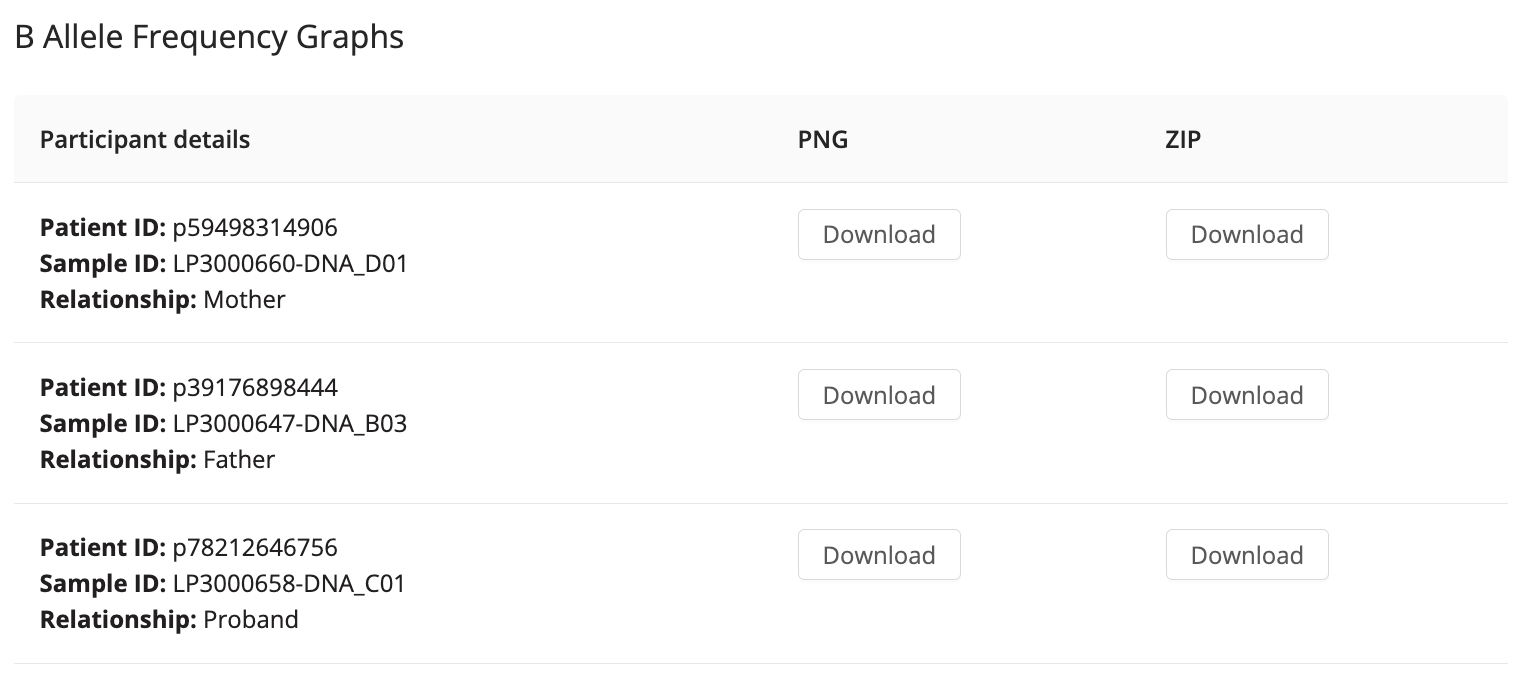1536x688 pixels.
Task: Click the Proband relationship value
Action: (x=251, y=619)
